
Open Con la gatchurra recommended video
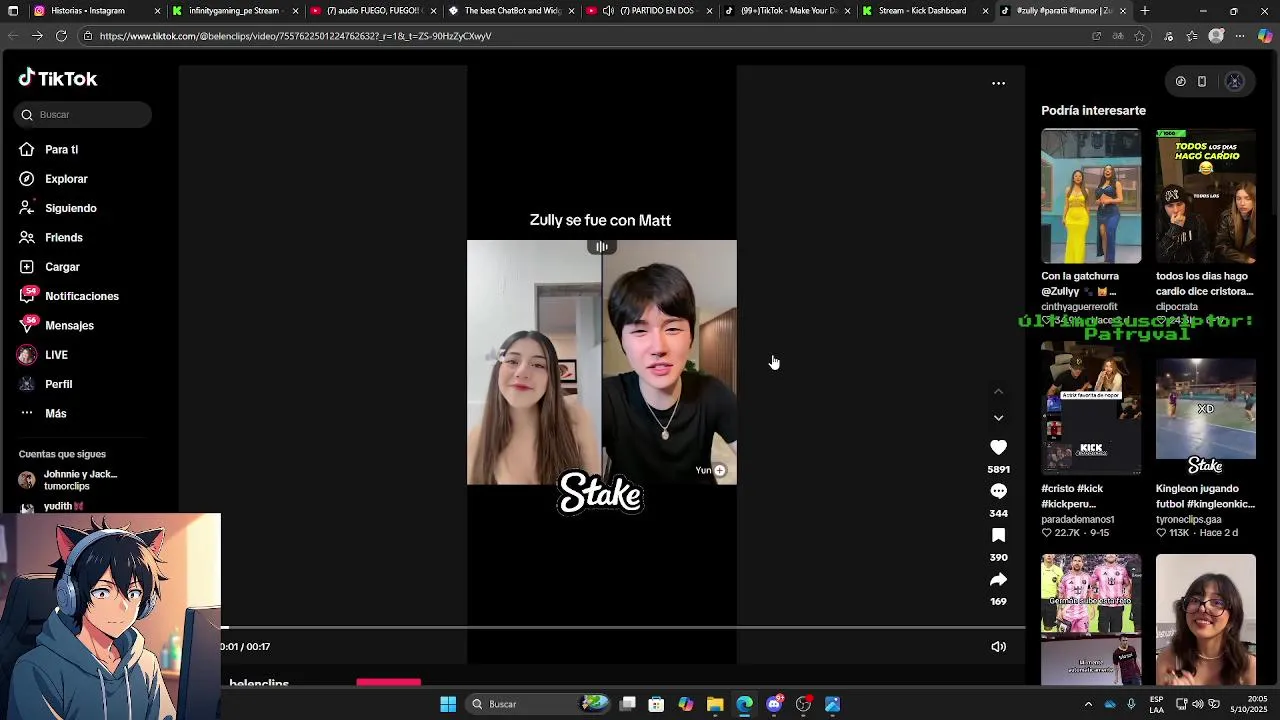pyautogui.click(x=1090, y=196)
